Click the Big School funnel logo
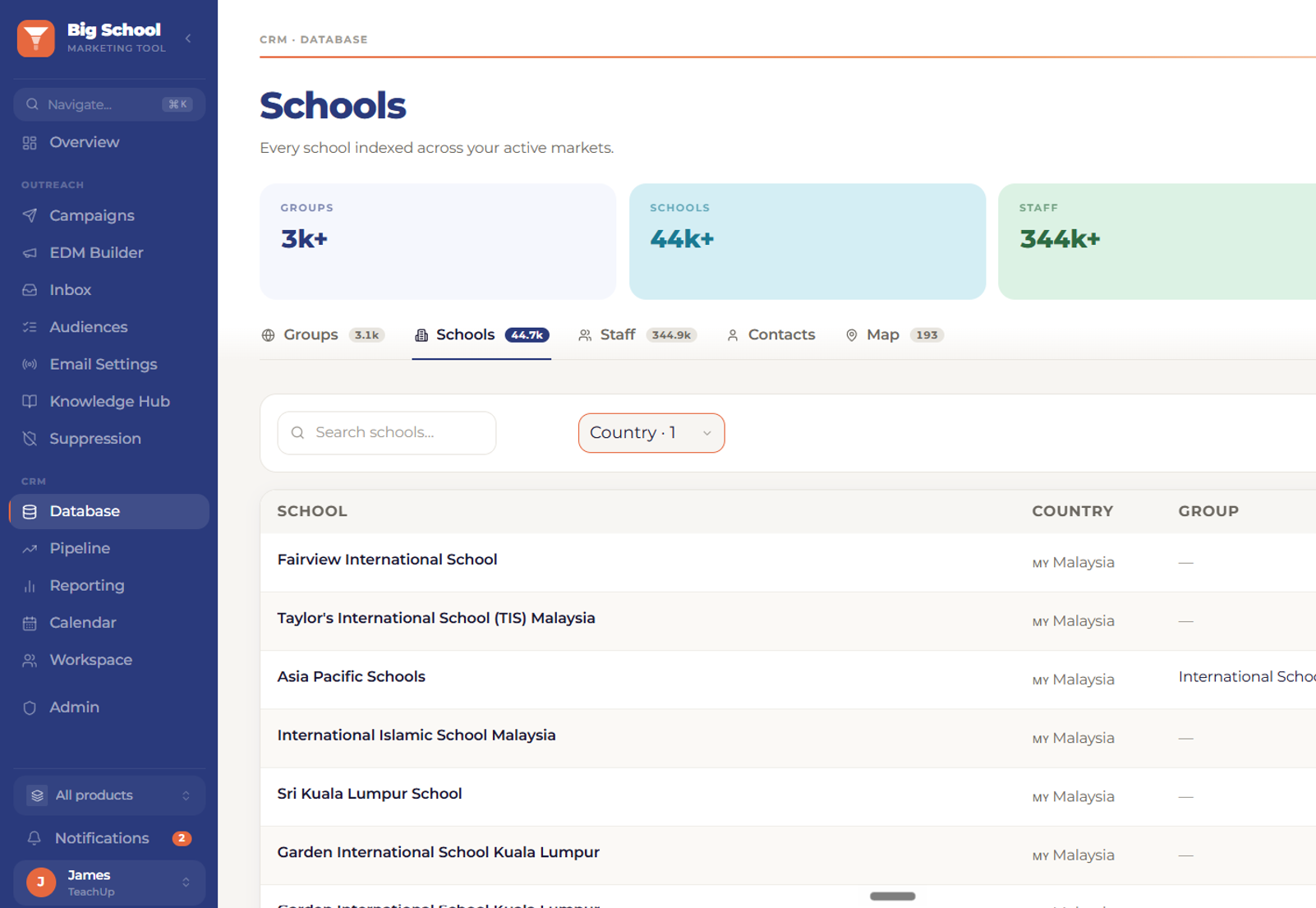Image resolution: width=1316 pixels, height=908 pixels. click(36, 39)
